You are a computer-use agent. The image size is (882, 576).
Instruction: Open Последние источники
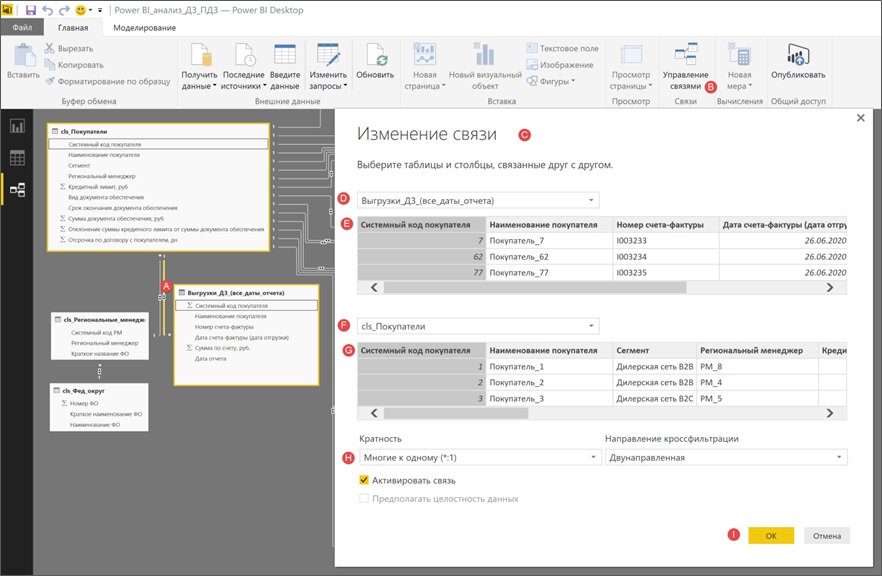[x=244, y=66]
